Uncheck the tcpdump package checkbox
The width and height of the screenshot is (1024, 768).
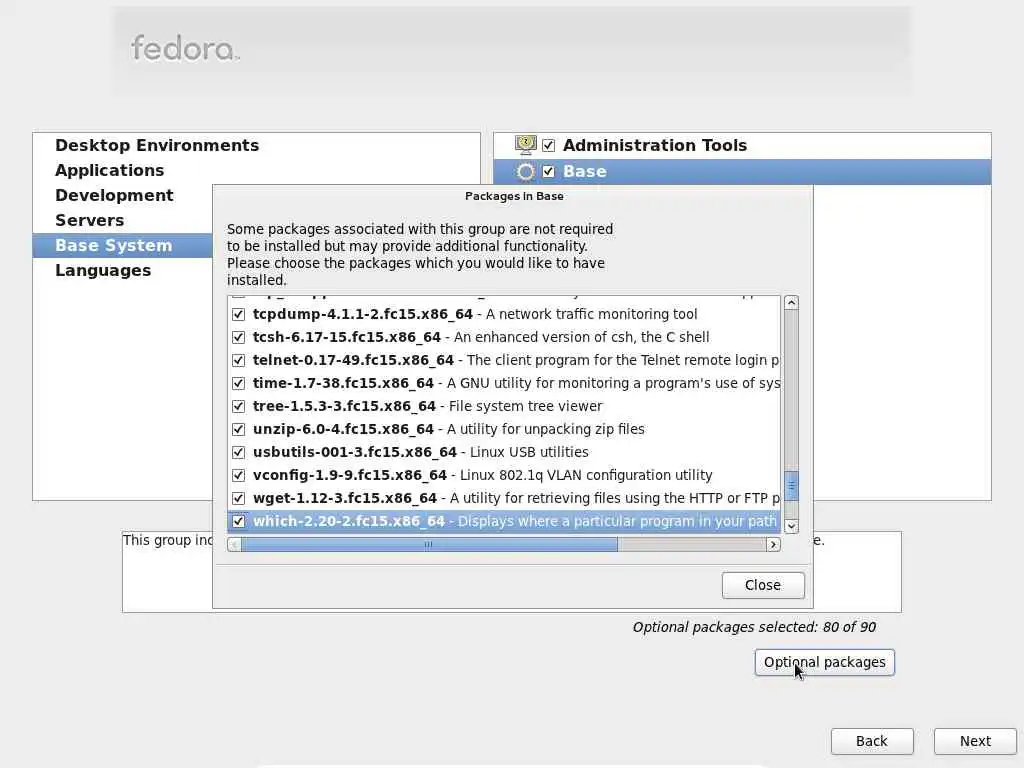click(x=238, y=314)
